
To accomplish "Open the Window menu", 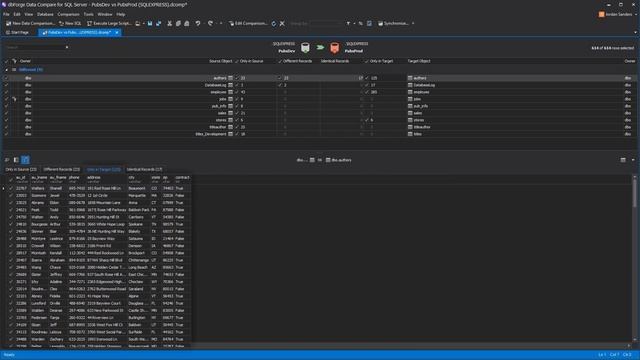I will 104,14.
